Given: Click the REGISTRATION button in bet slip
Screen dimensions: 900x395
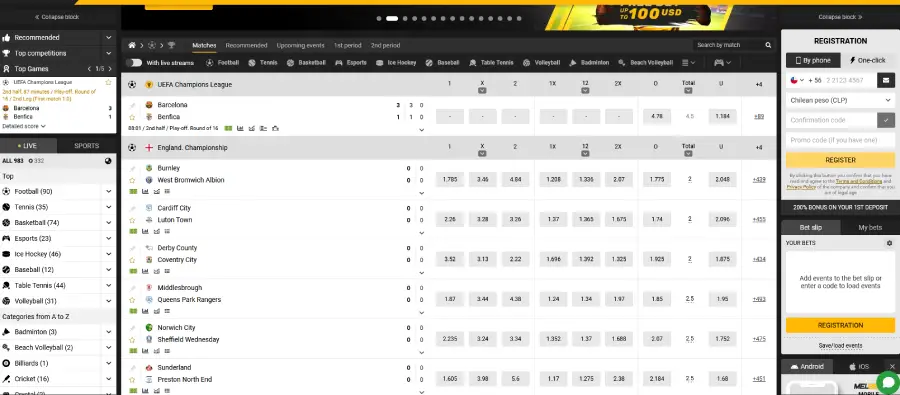Looking at the screenshot, I should click(x=840, y=326).
